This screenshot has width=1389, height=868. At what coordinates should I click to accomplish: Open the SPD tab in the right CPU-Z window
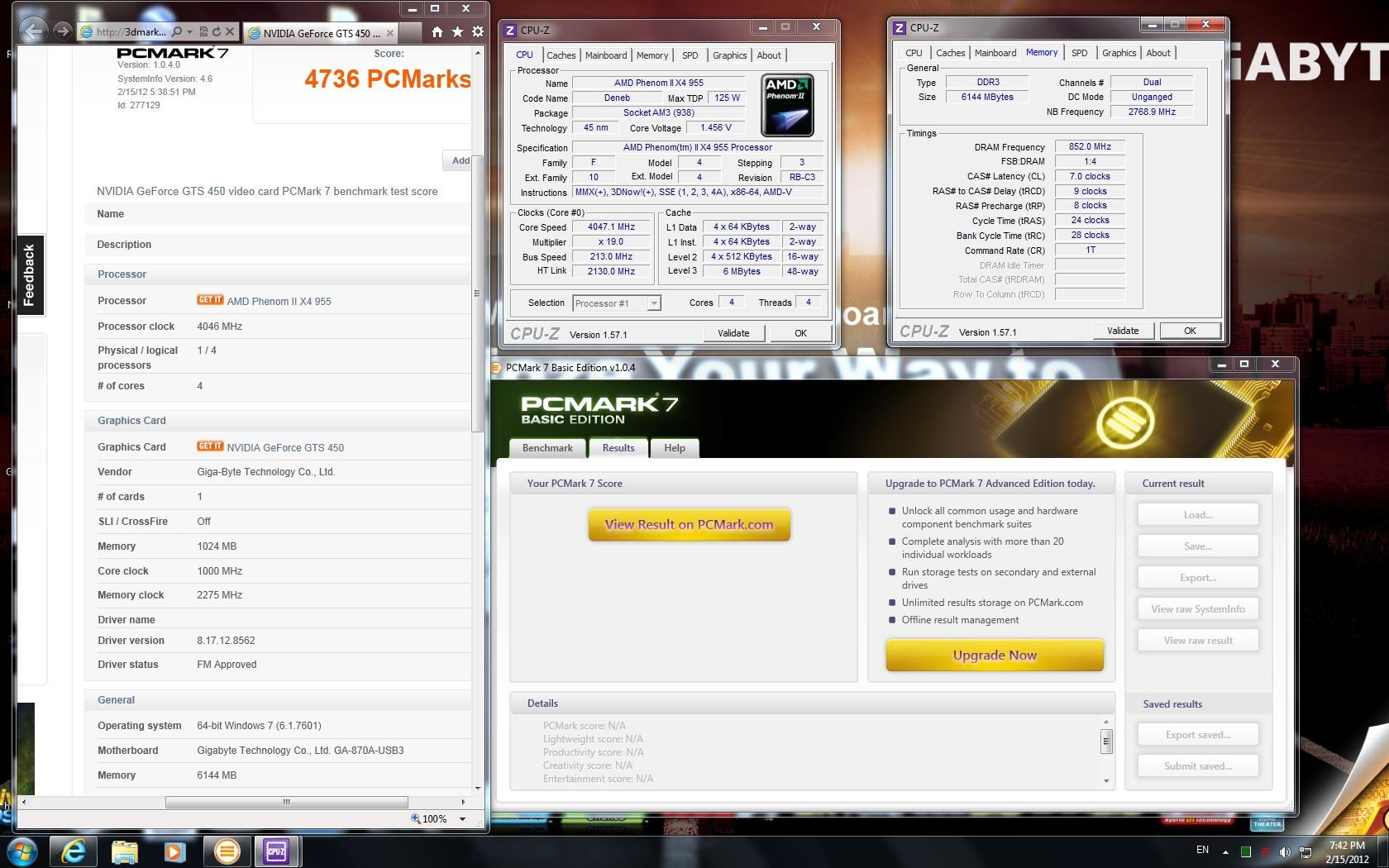[1080, 53]
